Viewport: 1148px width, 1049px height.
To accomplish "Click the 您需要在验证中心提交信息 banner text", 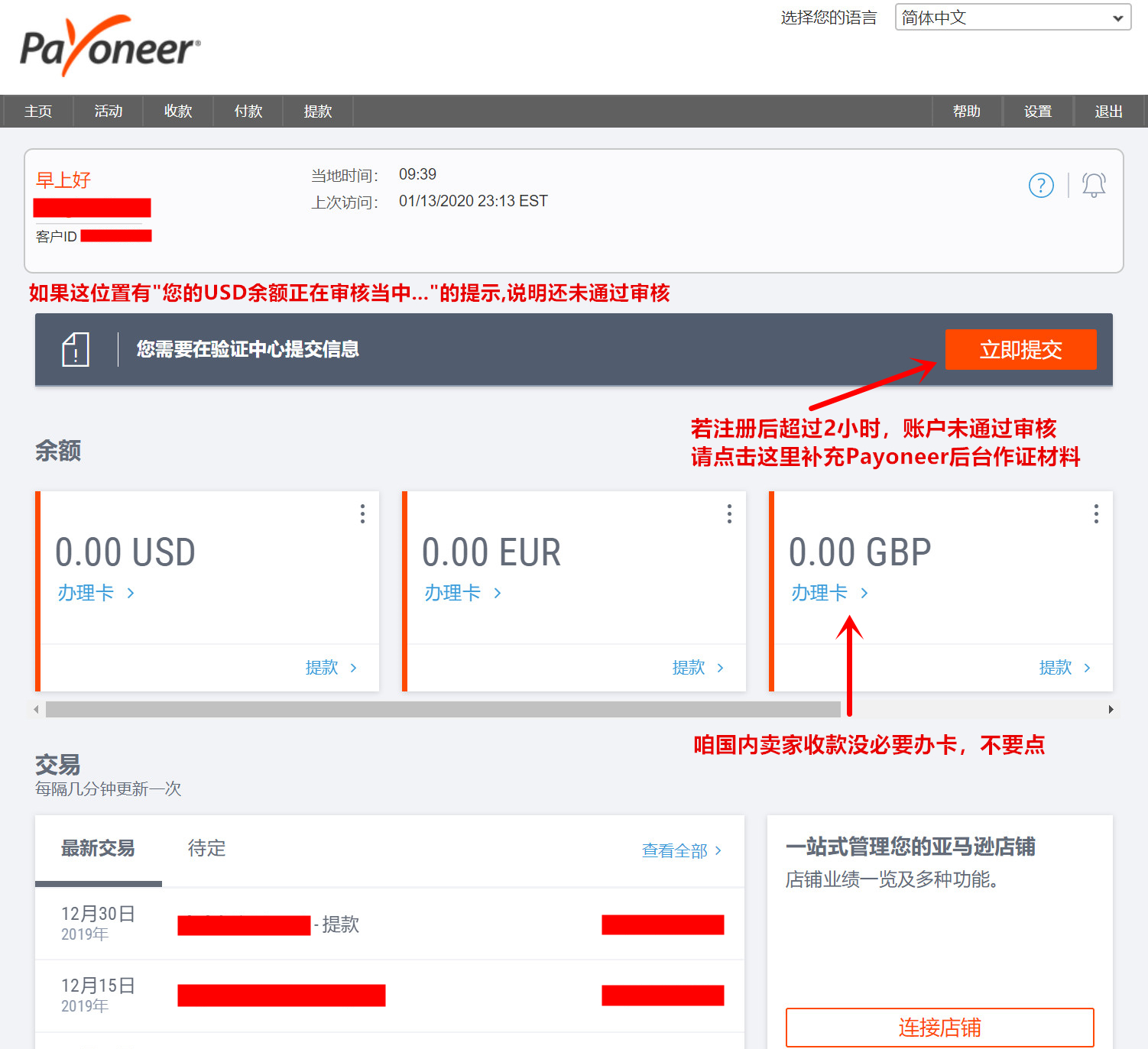I will 248,349.
